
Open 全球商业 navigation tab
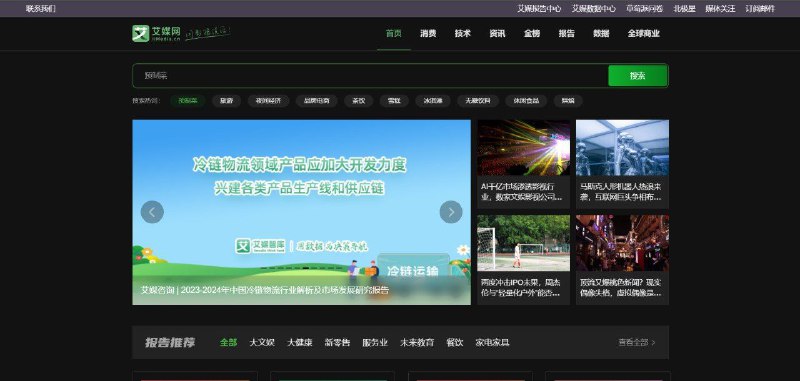644,34
